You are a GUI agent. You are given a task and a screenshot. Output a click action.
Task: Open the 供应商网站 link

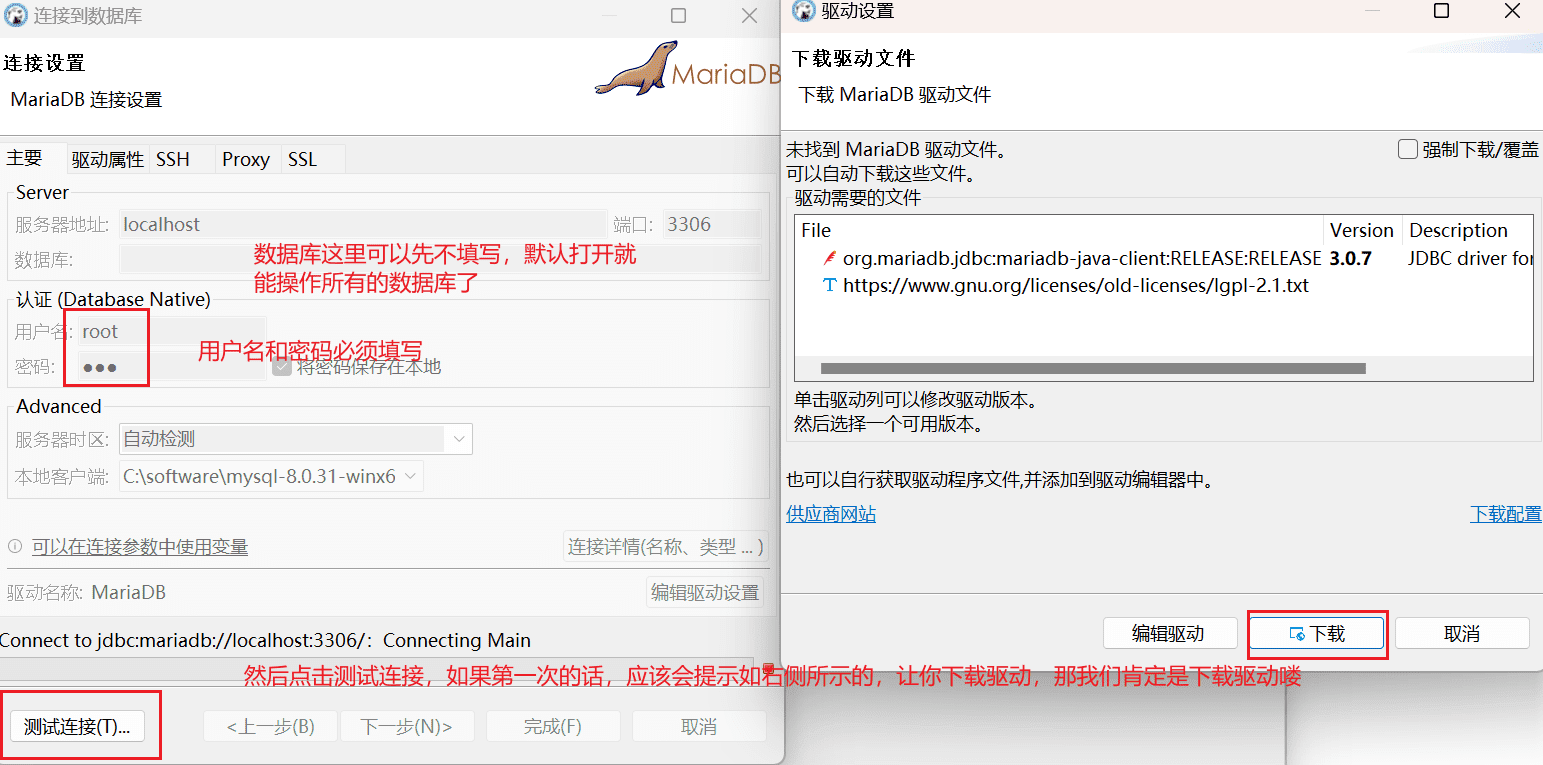(x=831, y=514)
